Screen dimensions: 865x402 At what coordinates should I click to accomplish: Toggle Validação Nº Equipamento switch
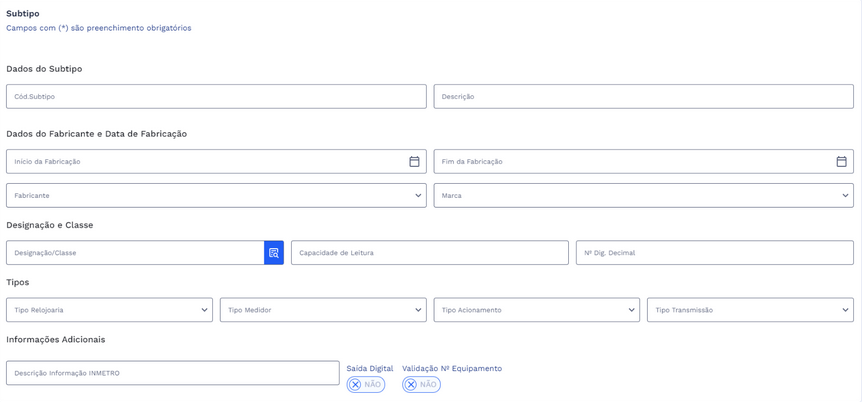421,385
